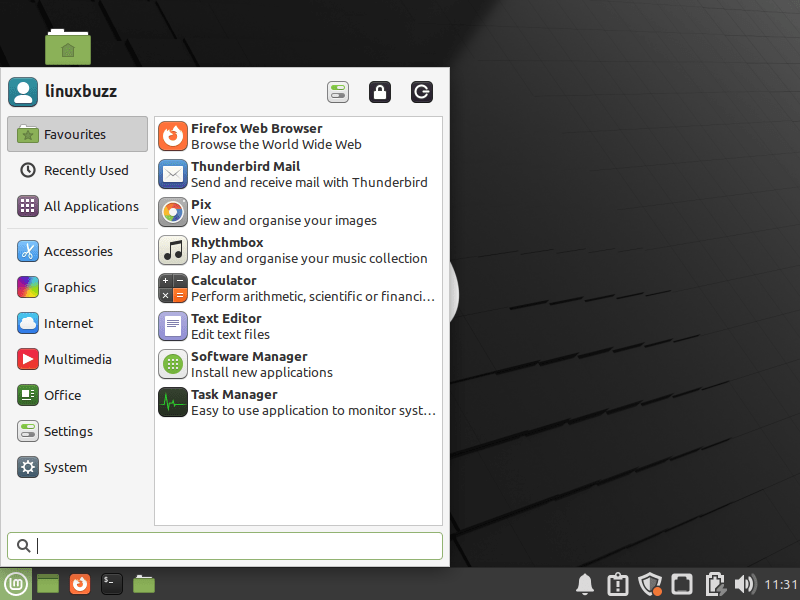This screenshot has width=800, height=600.
Task: Open the volume control in system tray
Action: (745, 583)
